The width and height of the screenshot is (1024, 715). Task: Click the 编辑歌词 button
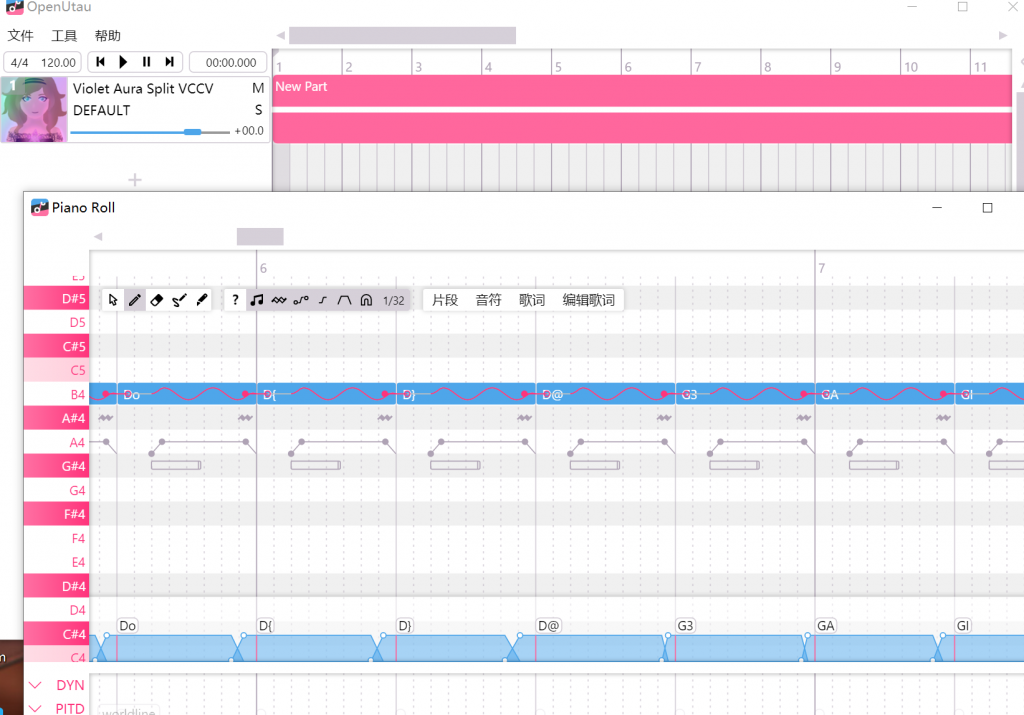[x=588, y=300]
